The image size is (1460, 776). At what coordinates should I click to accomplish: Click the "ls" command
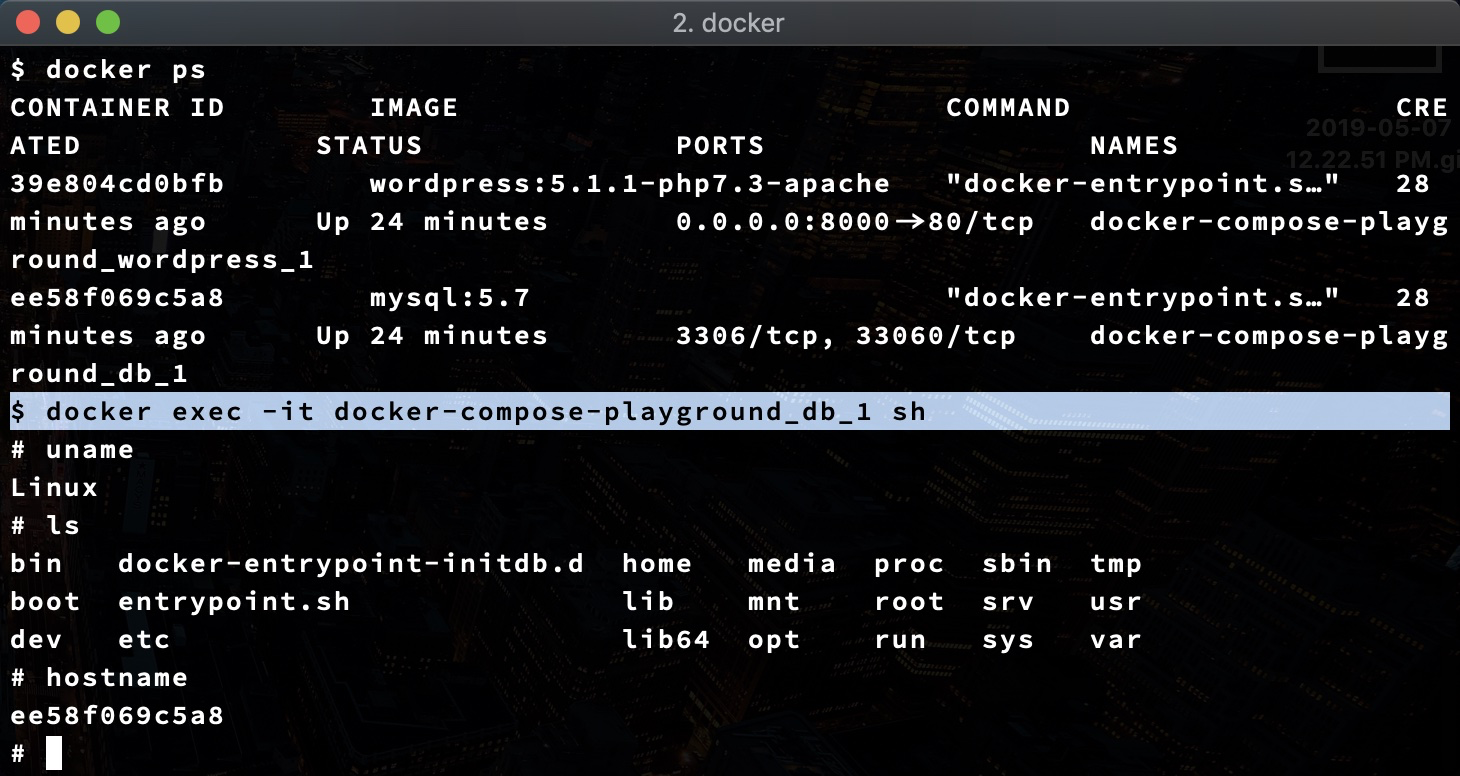[63, 526]
